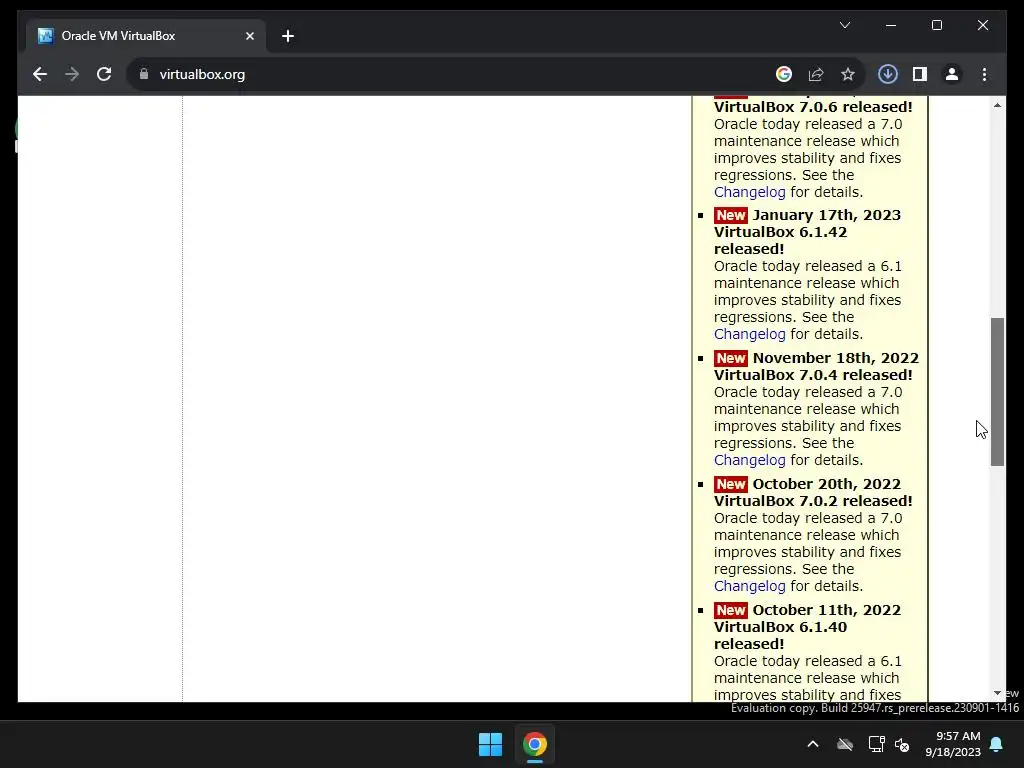Click the Chrome taskbar icon
Image resolution: width=1024 pixels, height=768 pixels.
(x=534, y=744)
